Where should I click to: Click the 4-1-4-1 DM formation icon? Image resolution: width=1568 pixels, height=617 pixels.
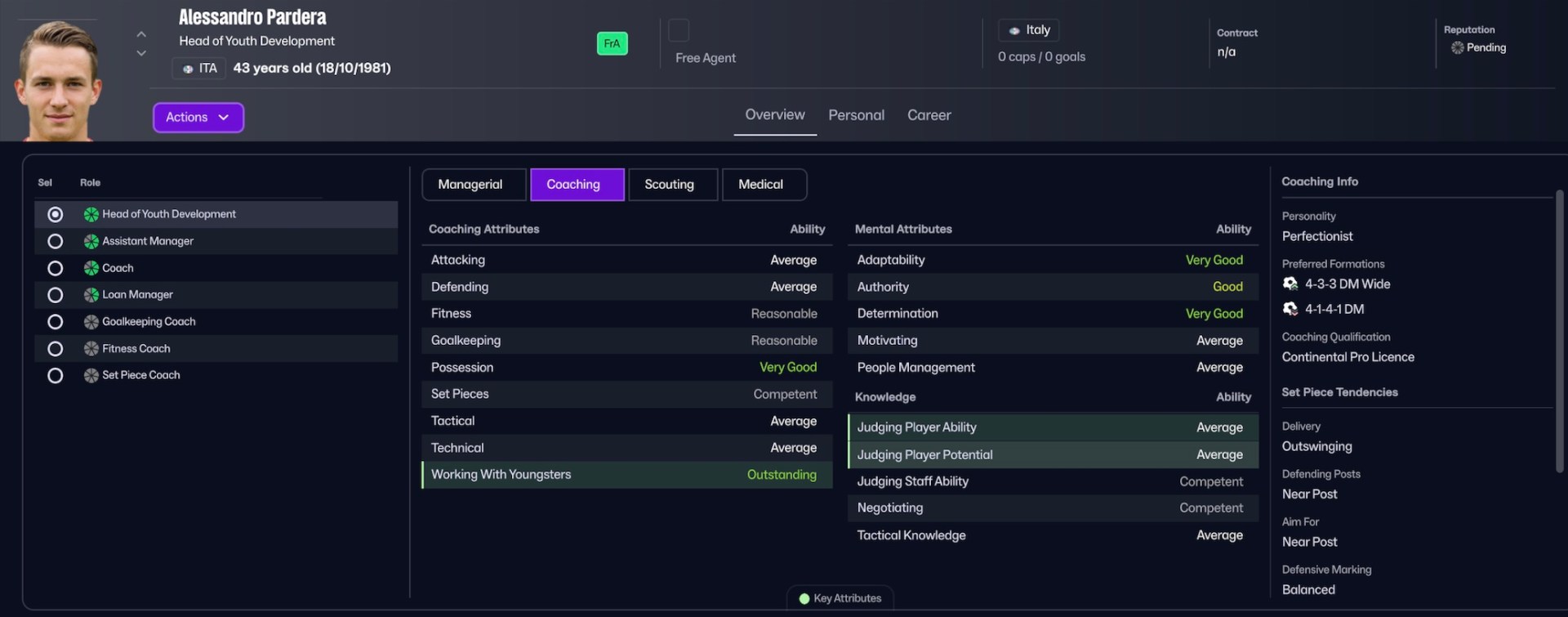[x=1290, y=309]
